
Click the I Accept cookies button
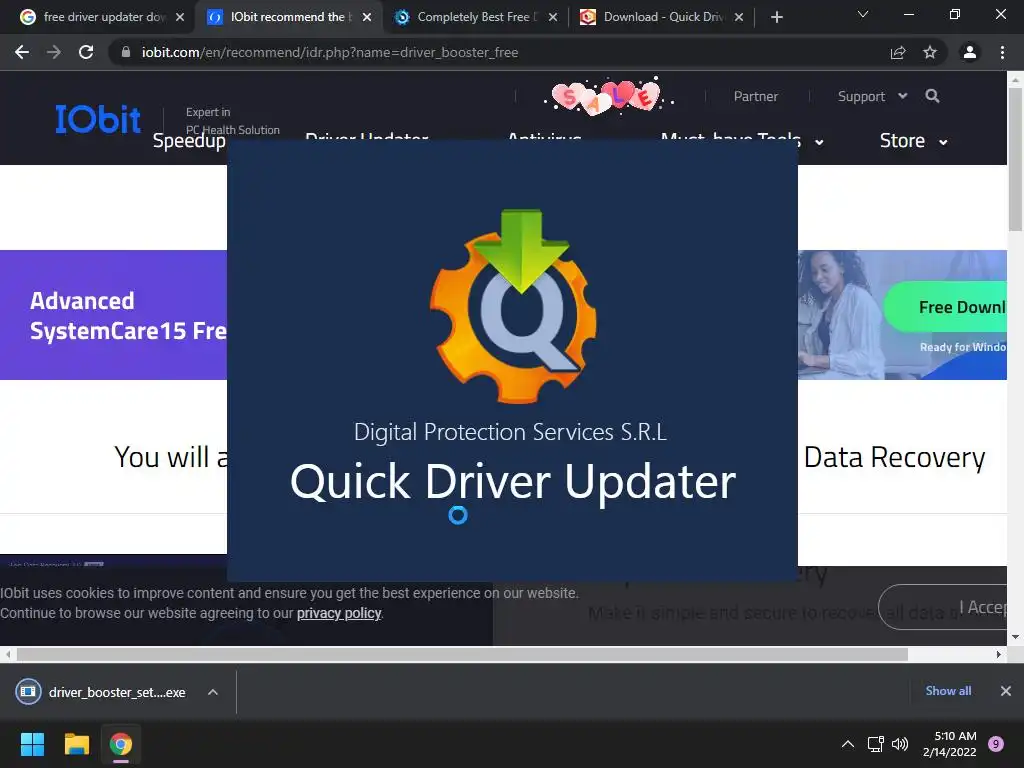(942, 607)
